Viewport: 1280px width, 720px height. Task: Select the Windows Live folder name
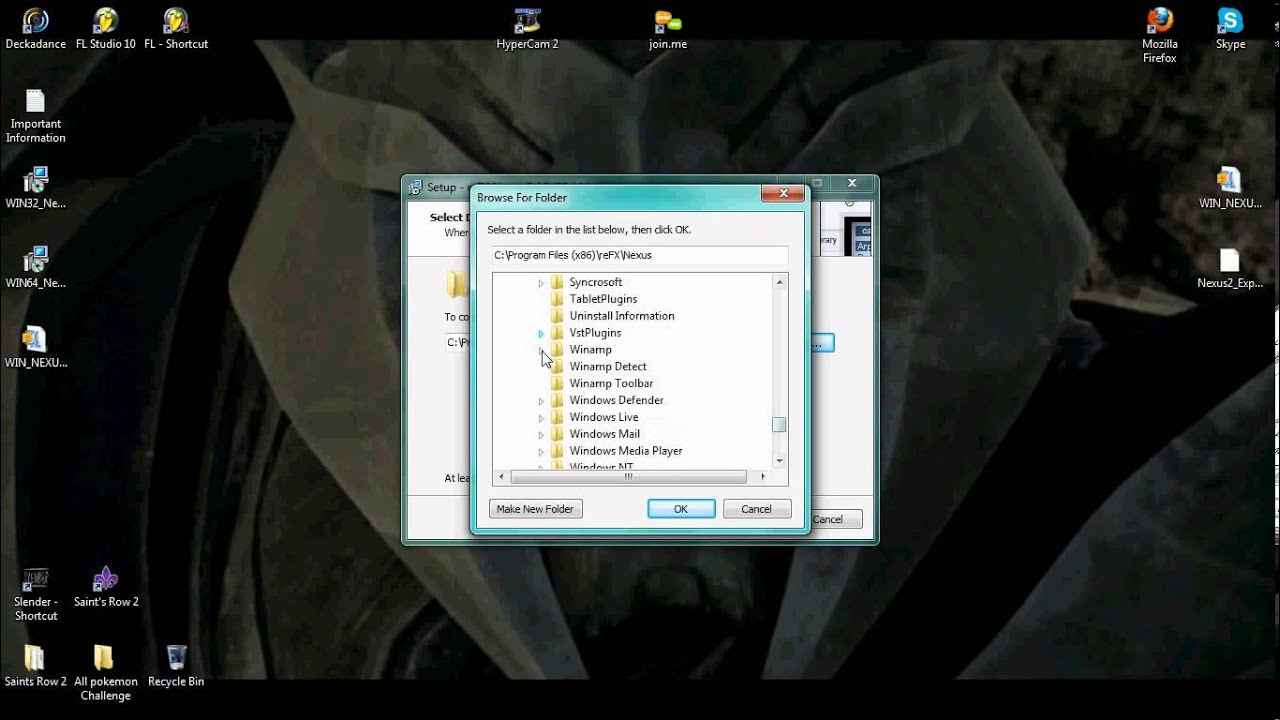(604, 417)
